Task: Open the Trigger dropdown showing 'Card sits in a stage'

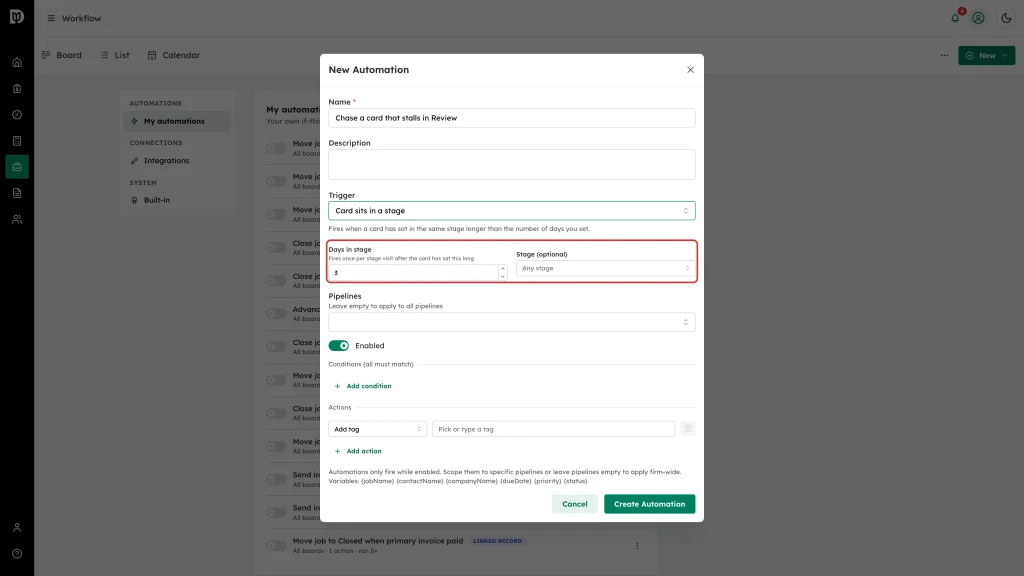Action: (x=511, y=211)
